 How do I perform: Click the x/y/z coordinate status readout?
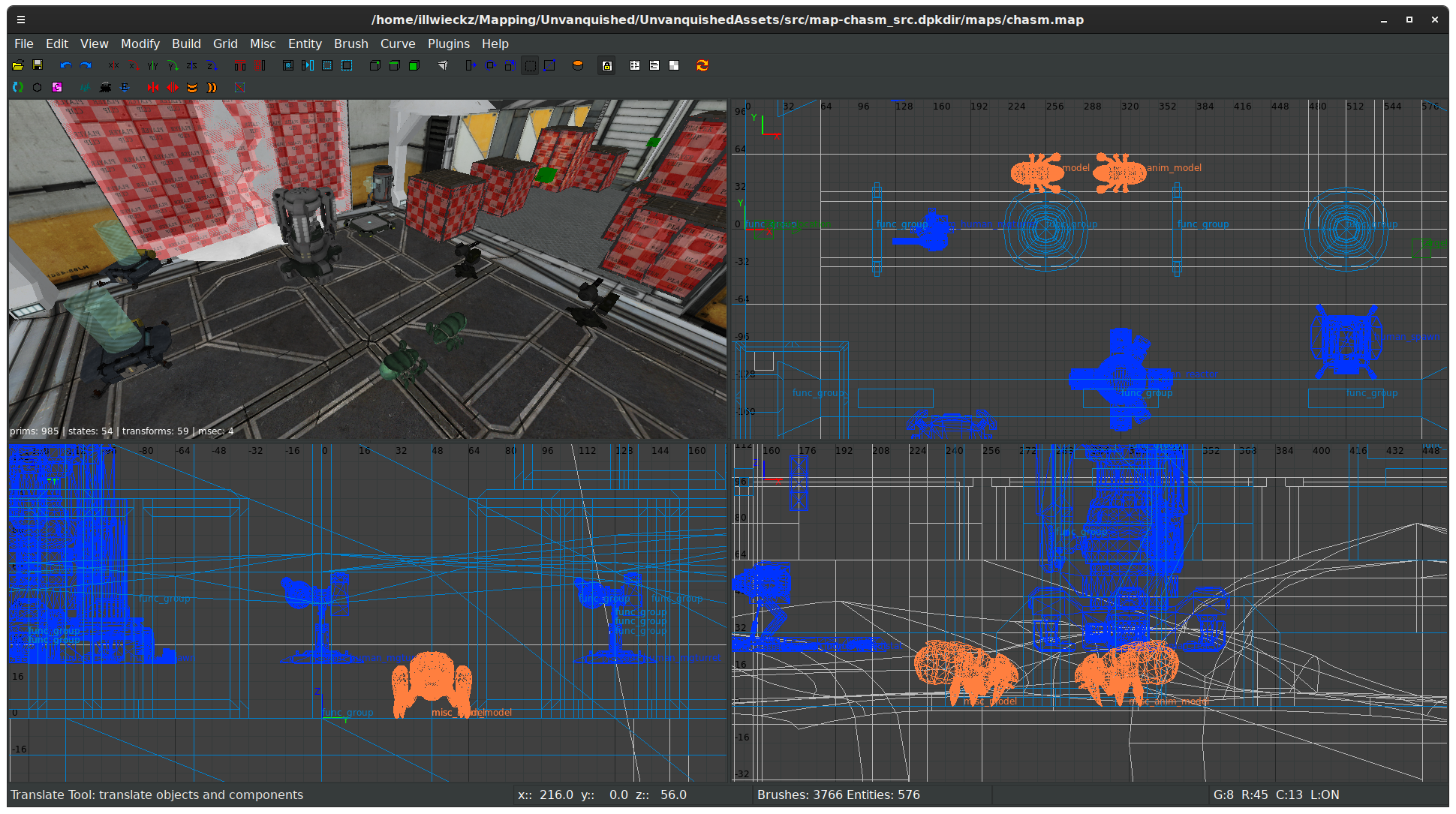(x=602, y=794)
